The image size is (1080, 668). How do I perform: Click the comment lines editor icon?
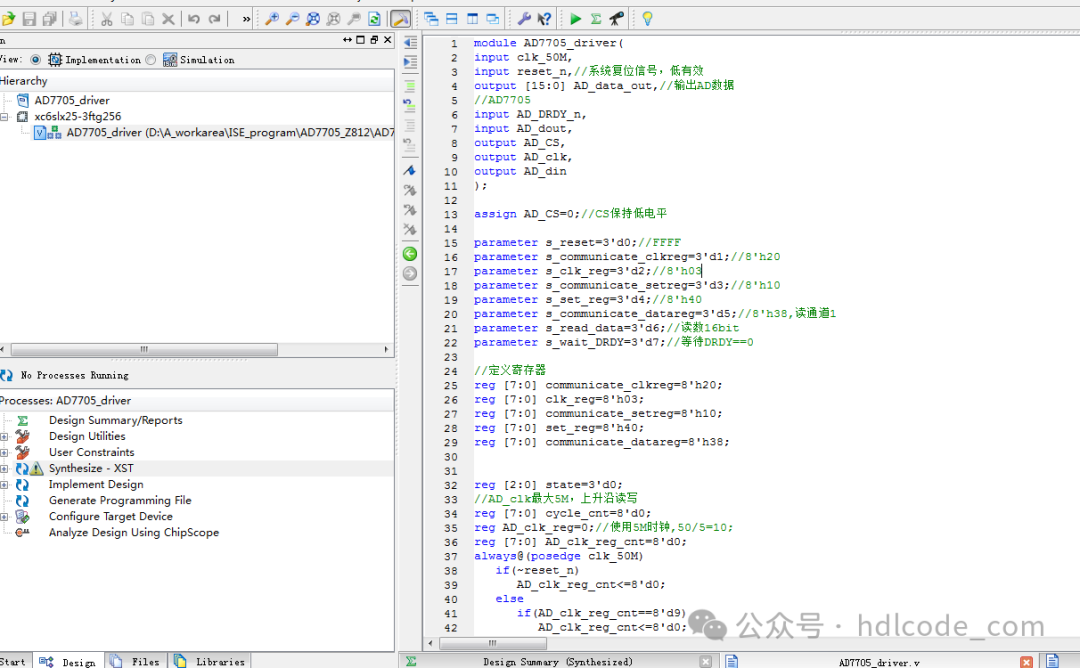coord(410,87)
